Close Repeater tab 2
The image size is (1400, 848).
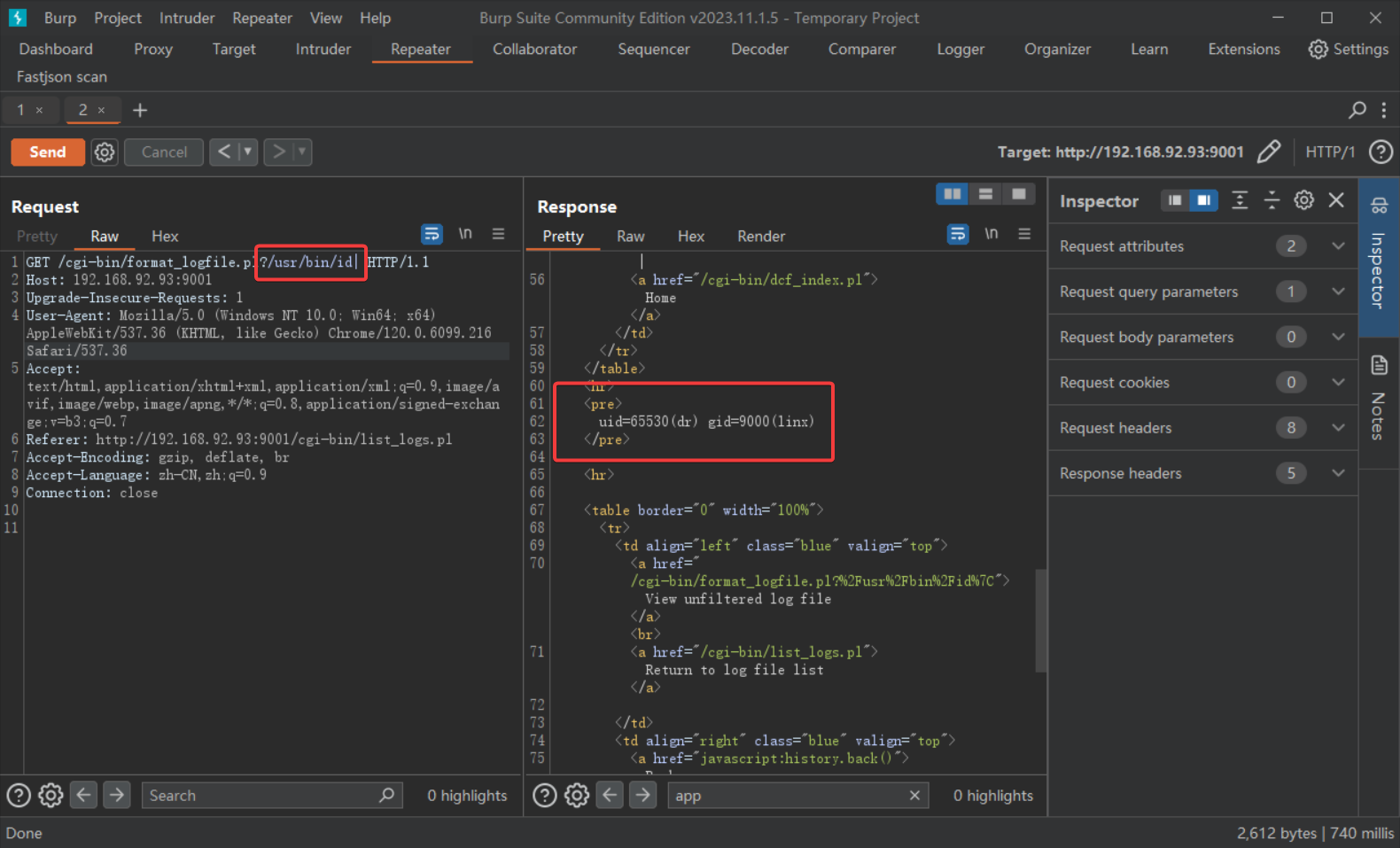pos(101,110)
